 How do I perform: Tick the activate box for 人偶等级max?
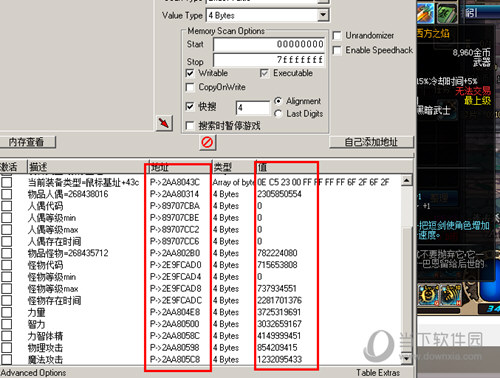click(7, 230)
